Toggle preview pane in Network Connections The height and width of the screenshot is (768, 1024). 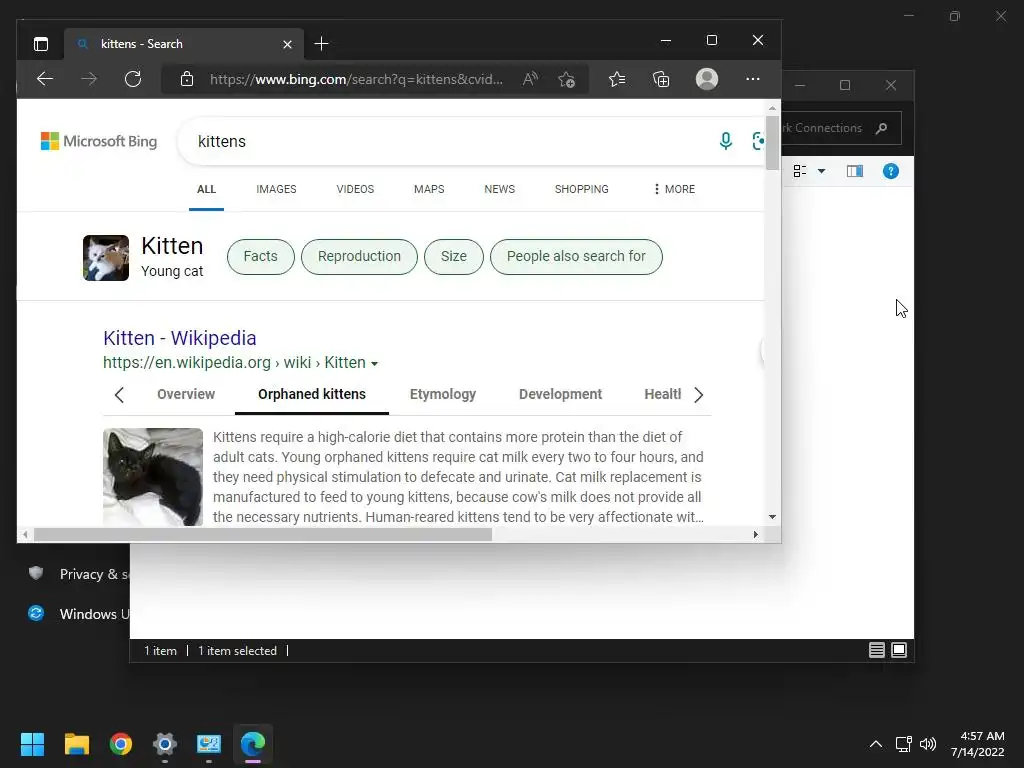coord(855,171)
